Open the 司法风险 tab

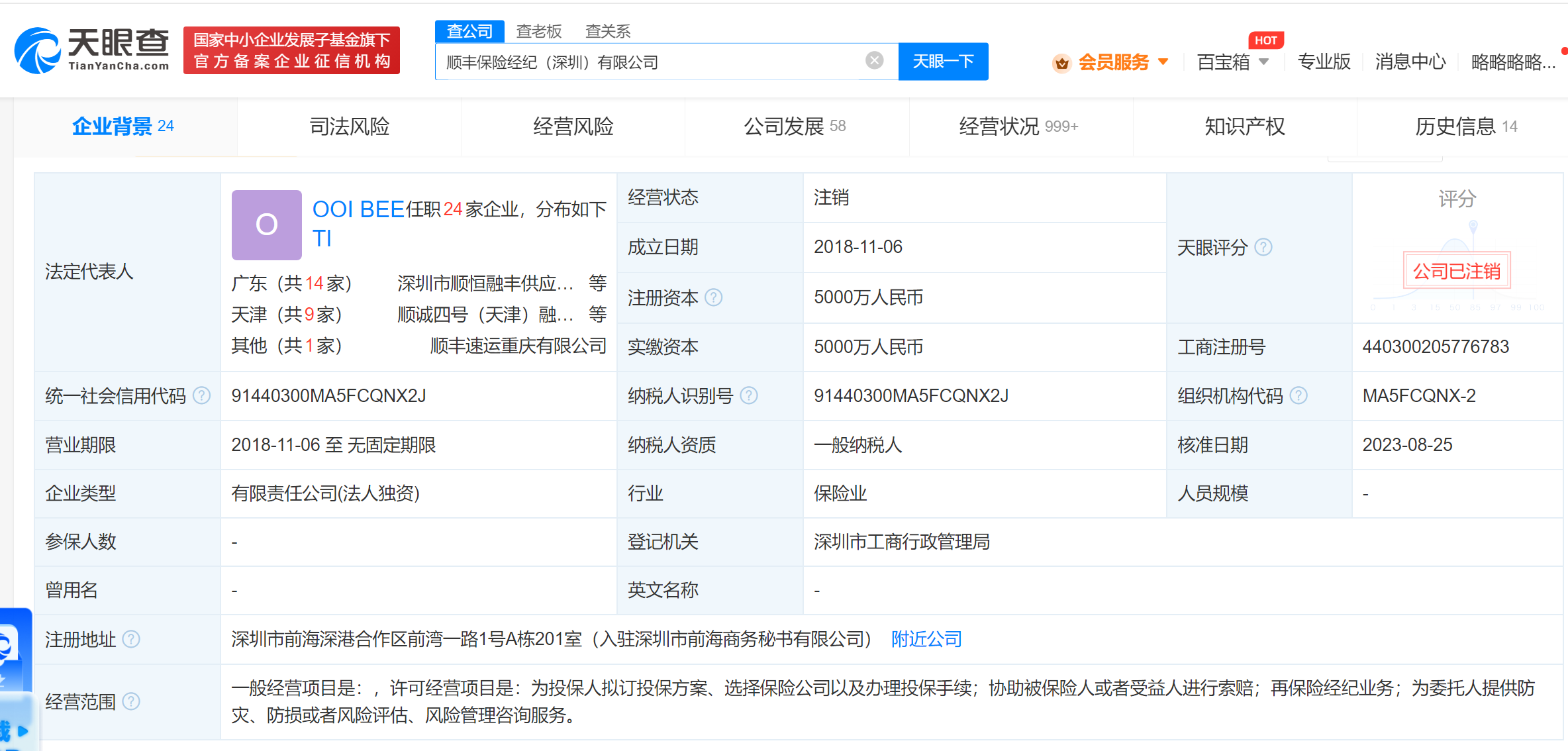click(349, 126)
